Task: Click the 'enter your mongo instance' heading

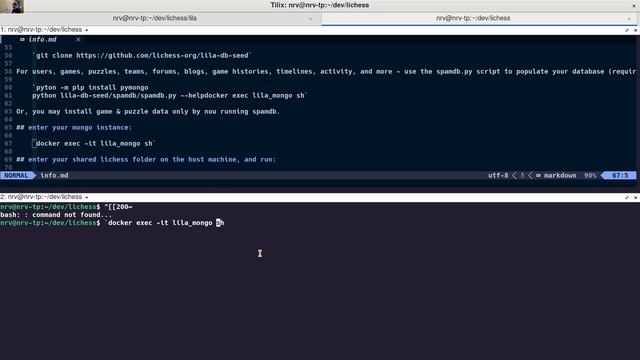Action: [74, 127]
